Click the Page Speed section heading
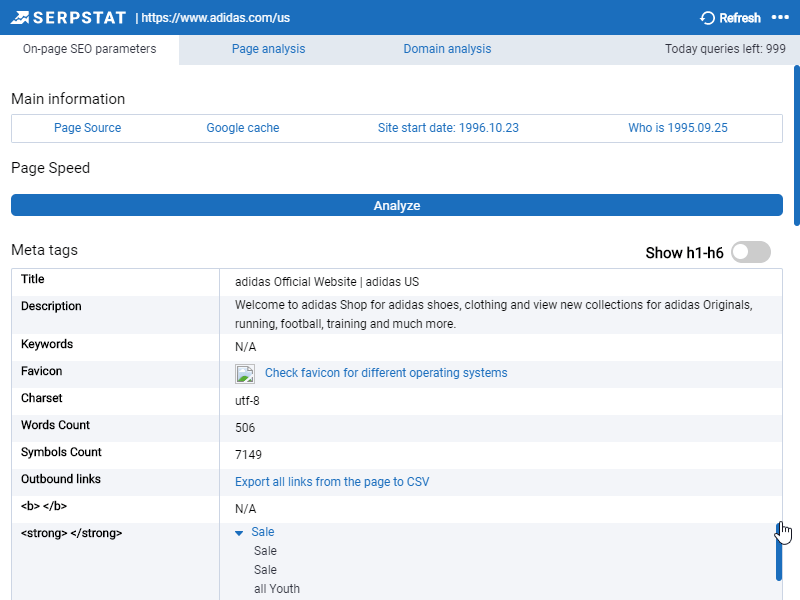This screenshot has height=600, width=800. pos(51,168)
